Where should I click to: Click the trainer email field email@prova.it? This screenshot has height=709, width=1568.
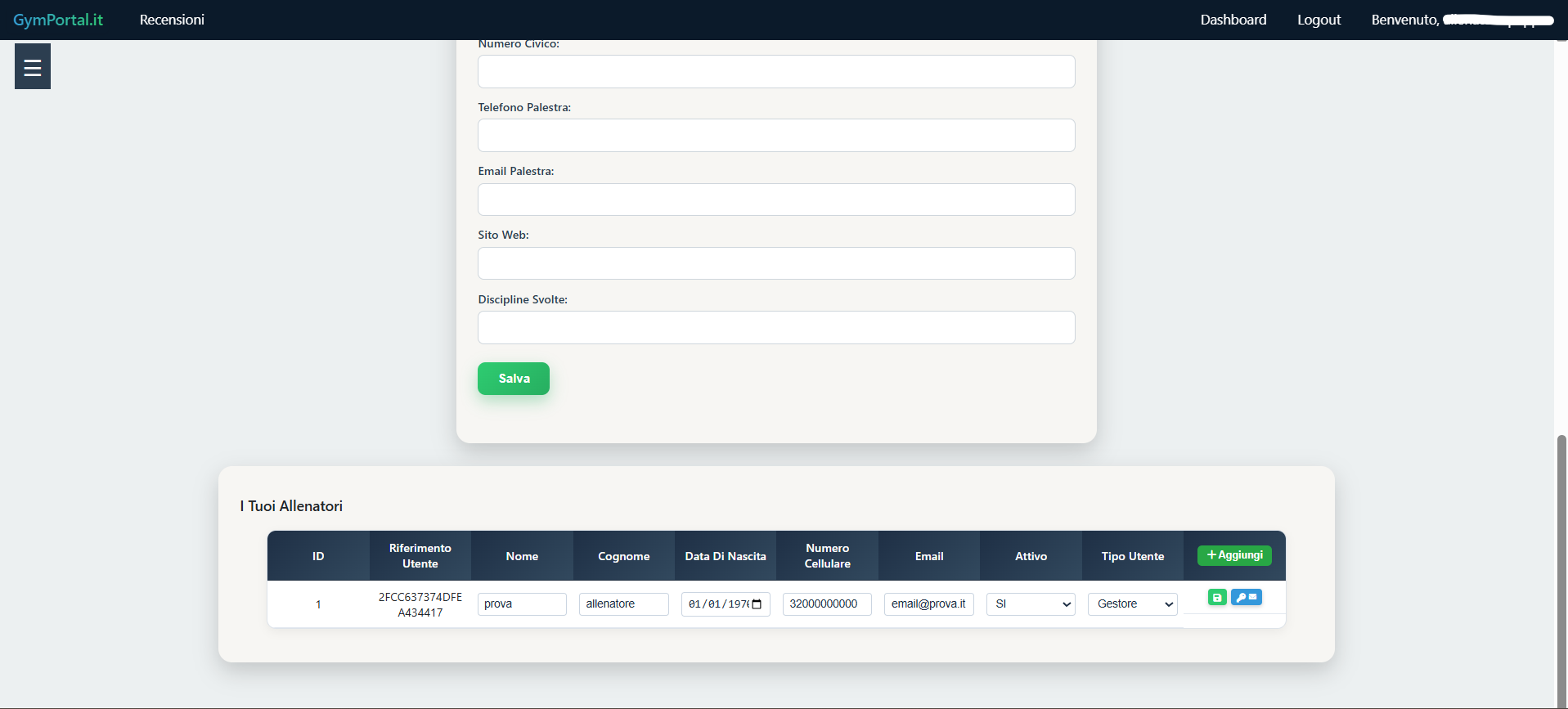(x=928, y=604)
